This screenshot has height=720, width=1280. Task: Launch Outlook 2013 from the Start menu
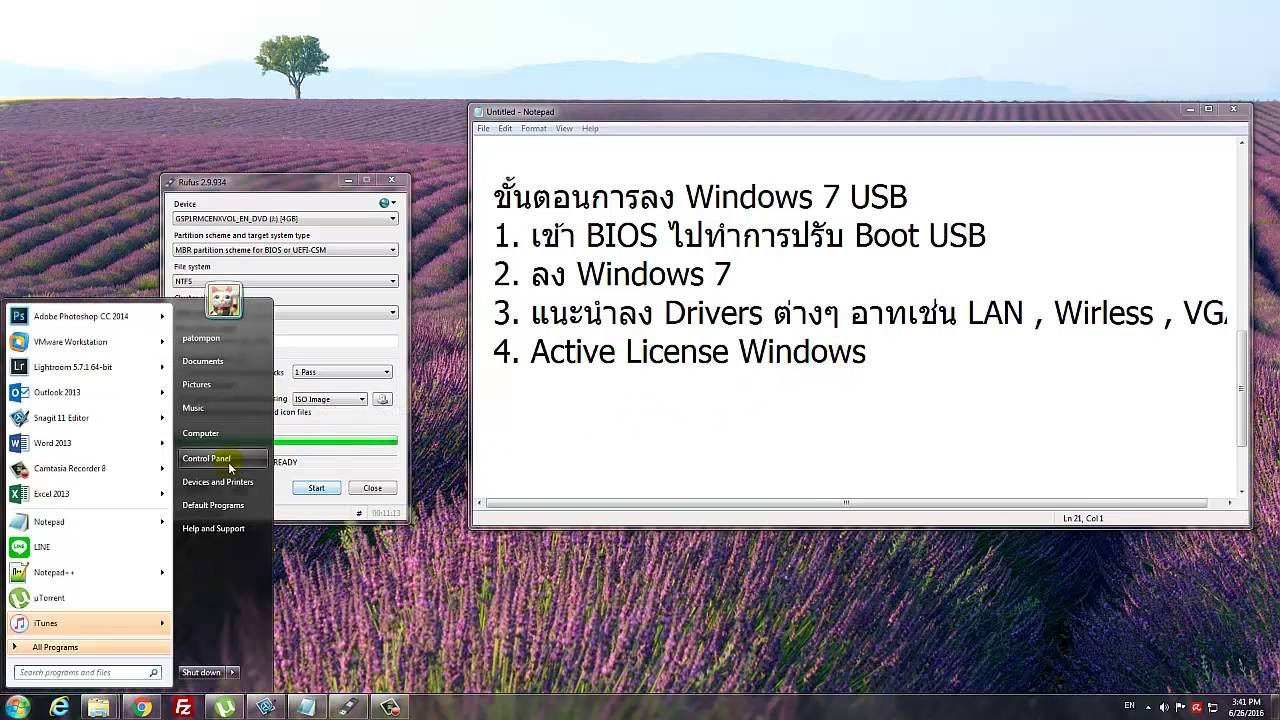click(88, 392)
